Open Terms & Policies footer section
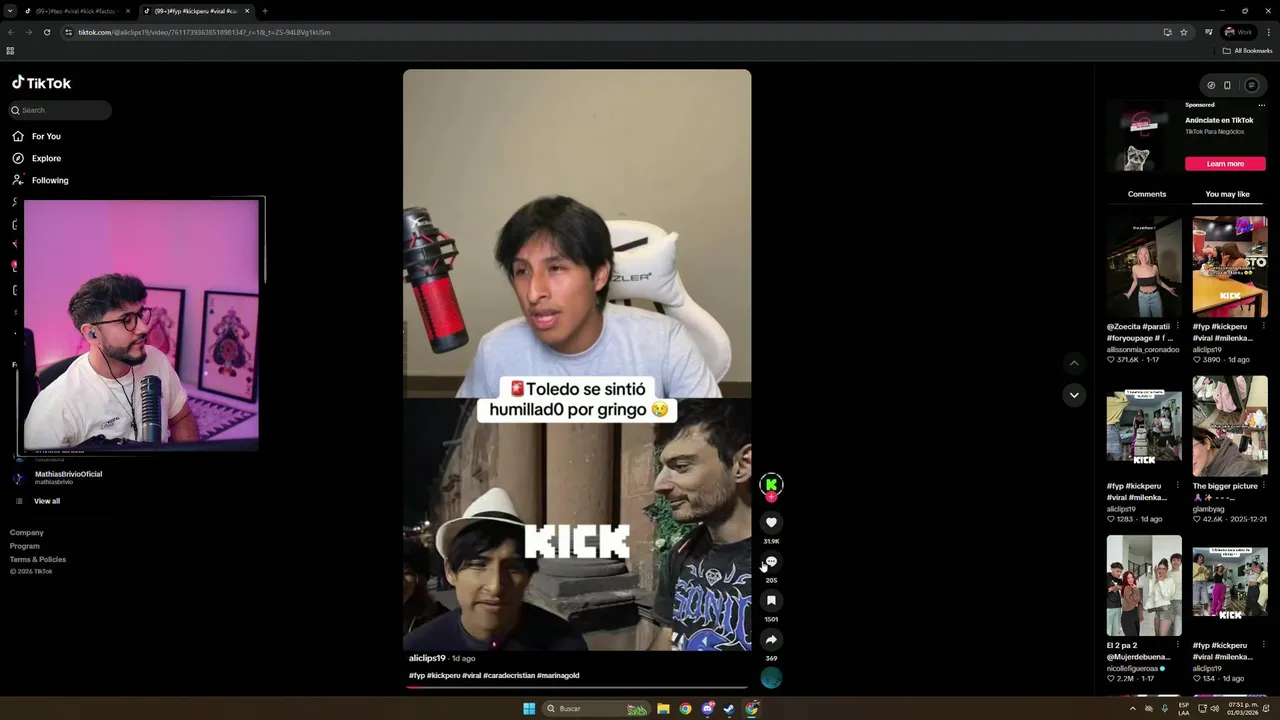Viewport: 1280px width, 720px height. (38, 559)
